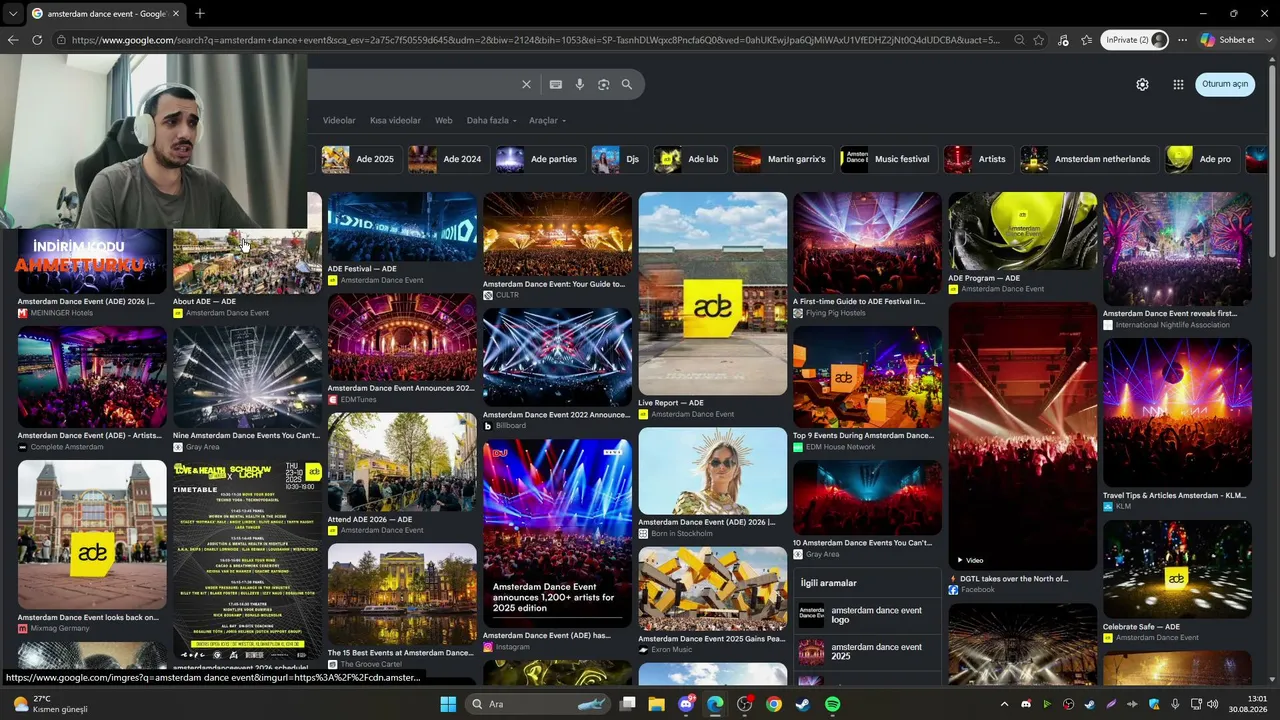Select the Ade pro filter chip

coord(1201,159)
